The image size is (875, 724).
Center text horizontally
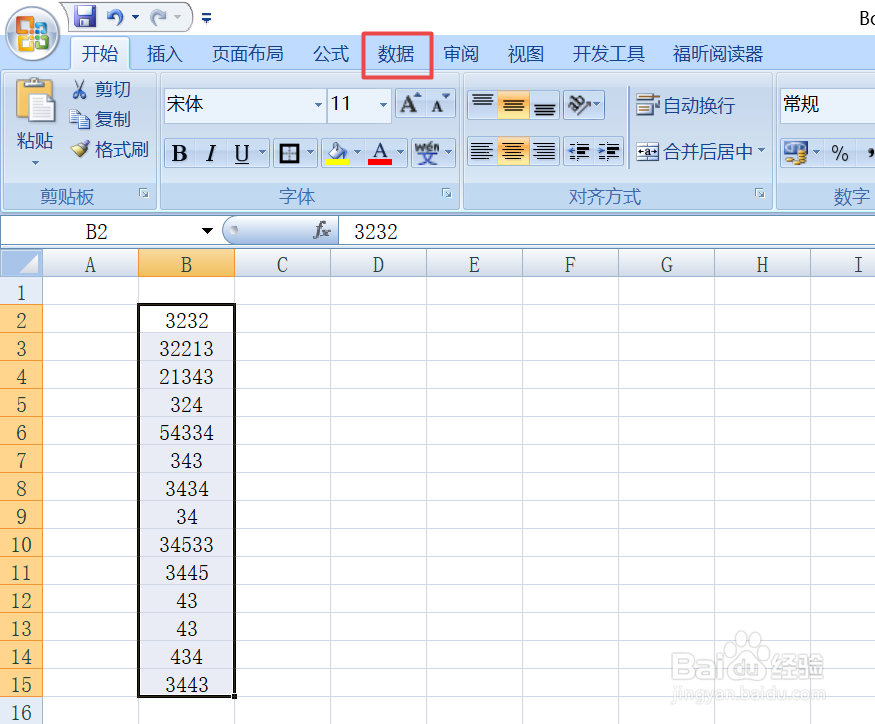coord(513,151)
